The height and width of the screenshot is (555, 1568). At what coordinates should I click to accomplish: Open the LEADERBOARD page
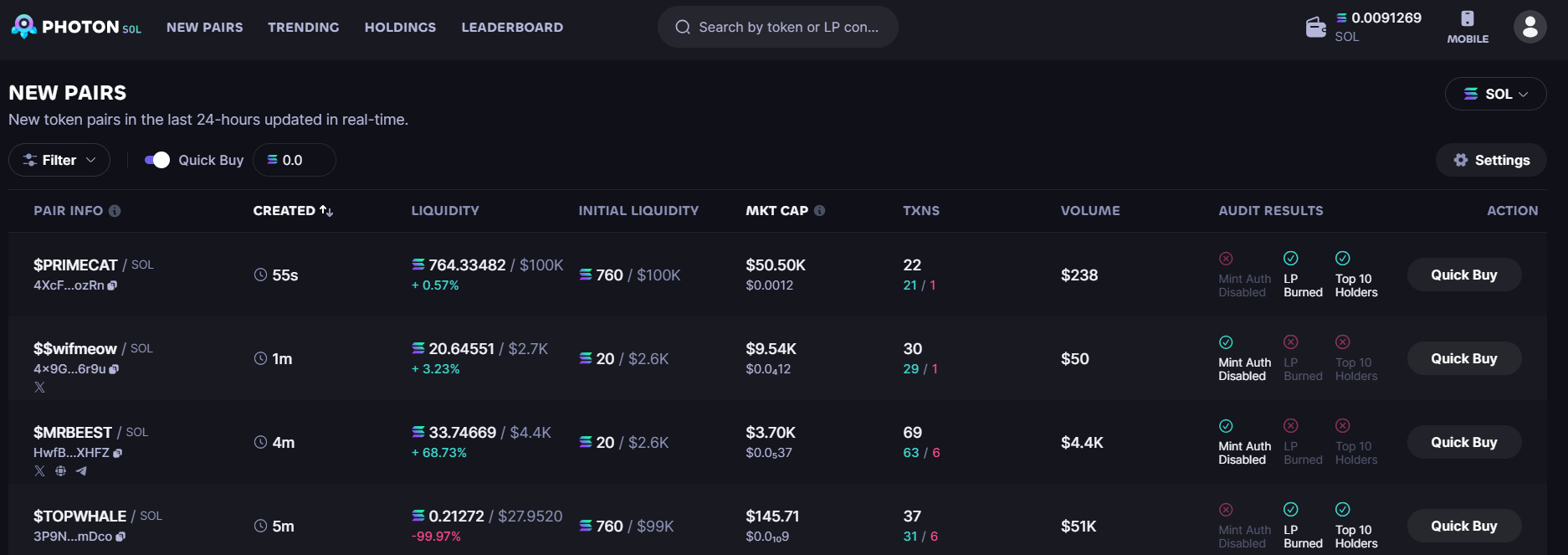[x=512, y=27]
